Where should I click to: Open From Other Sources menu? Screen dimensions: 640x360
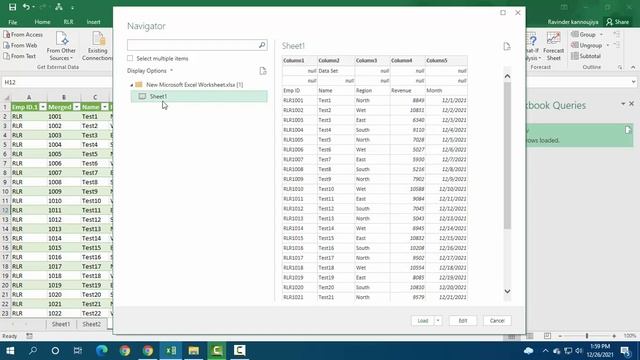pos(61,46)
